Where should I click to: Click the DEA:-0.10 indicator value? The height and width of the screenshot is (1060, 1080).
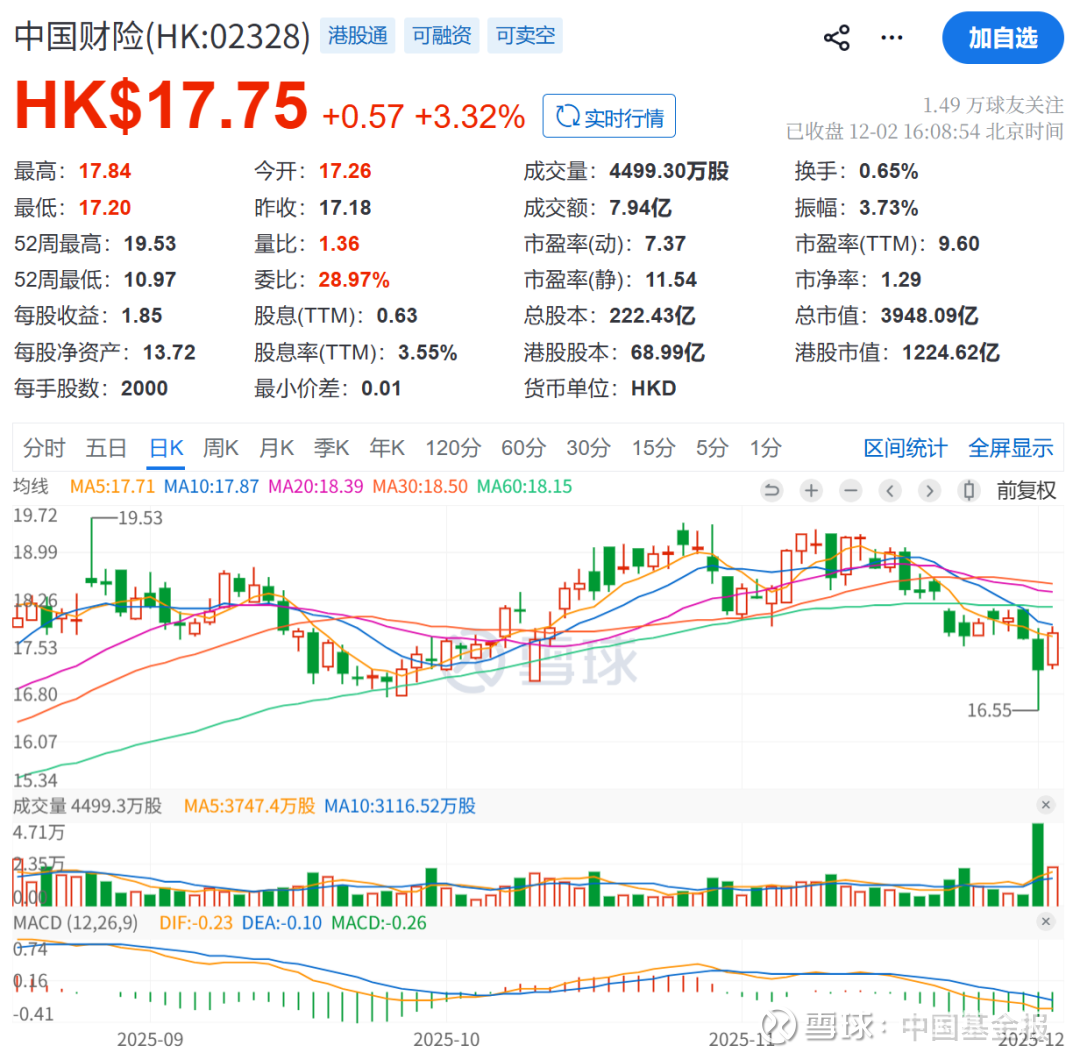(x=282, y=922)
